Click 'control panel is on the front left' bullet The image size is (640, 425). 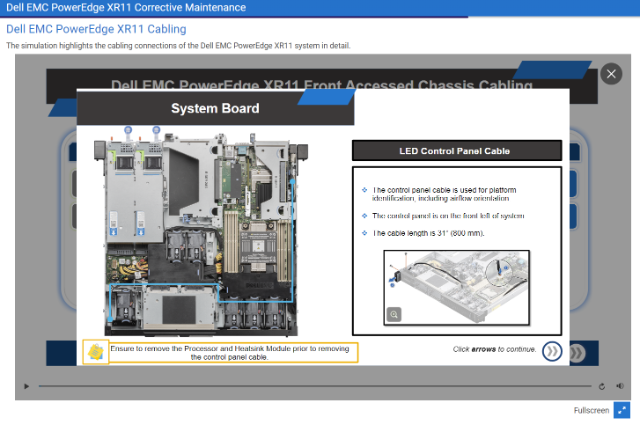point(448,216)
